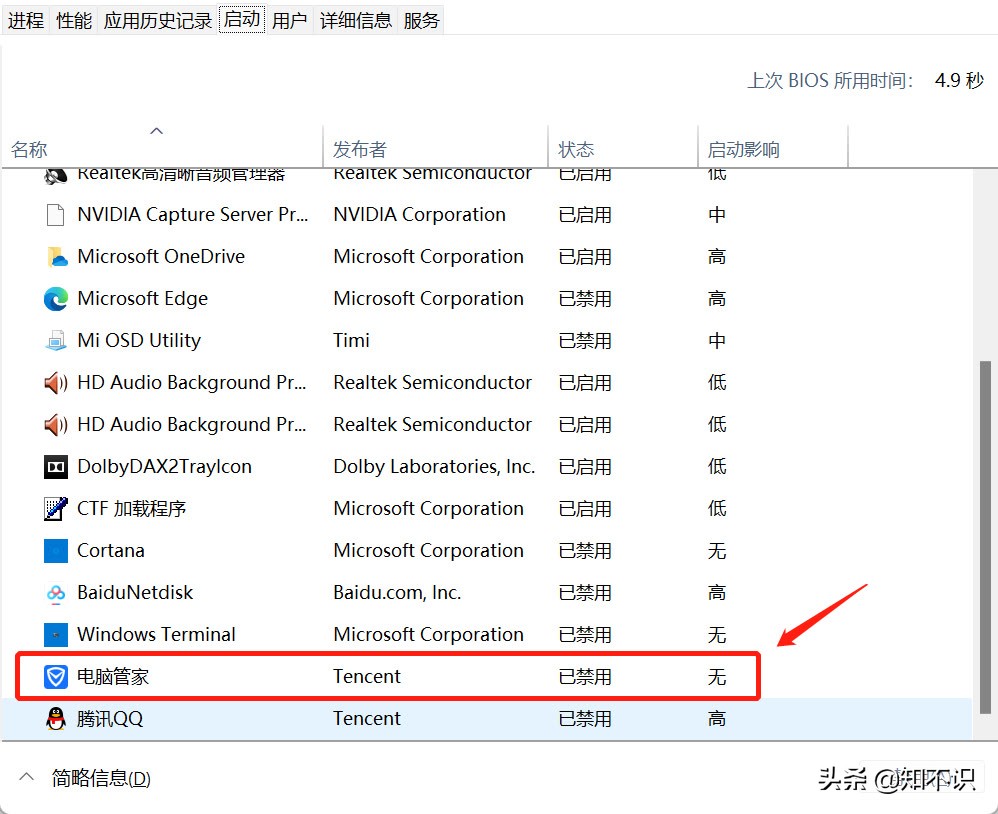Click the Microsoft OneDrive cloud icon

56,256
